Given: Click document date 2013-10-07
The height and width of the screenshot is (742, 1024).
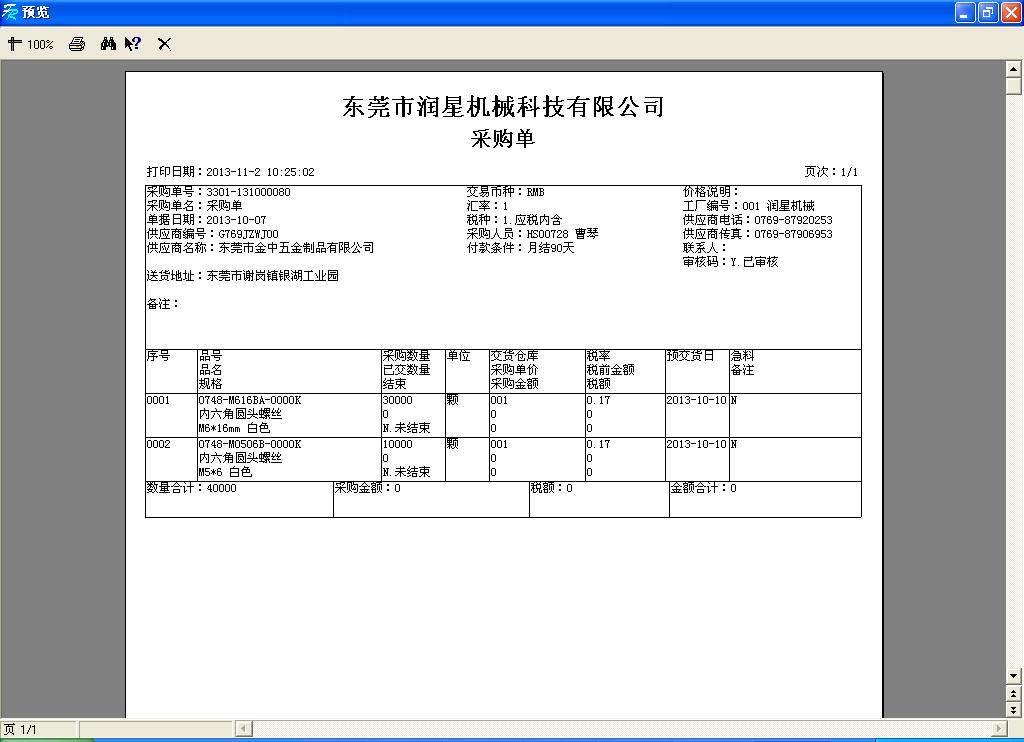Looking at the screenshot, I should pos(236,220).
